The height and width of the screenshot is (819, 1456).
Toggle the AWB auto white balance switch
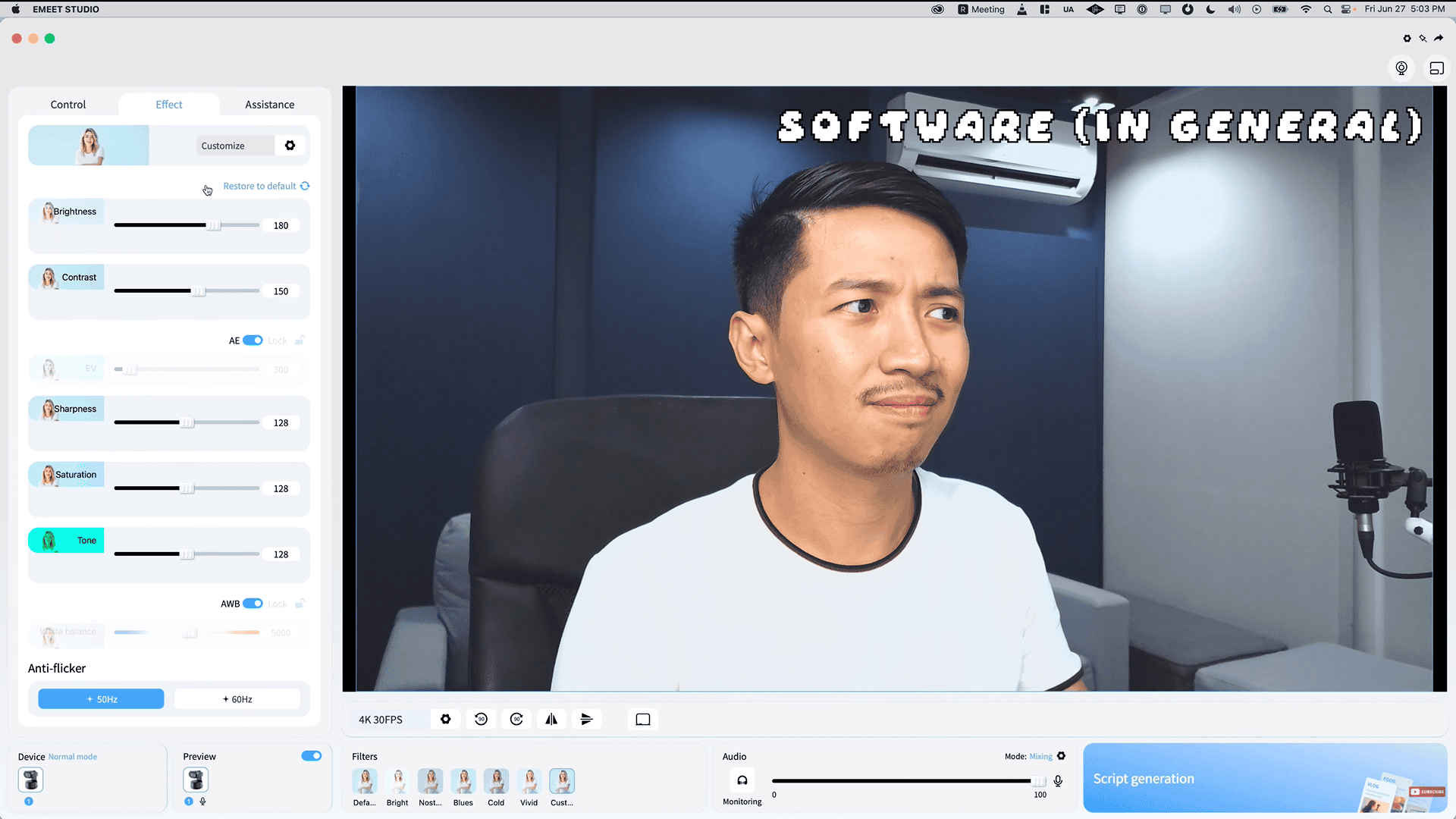[253, 604]
